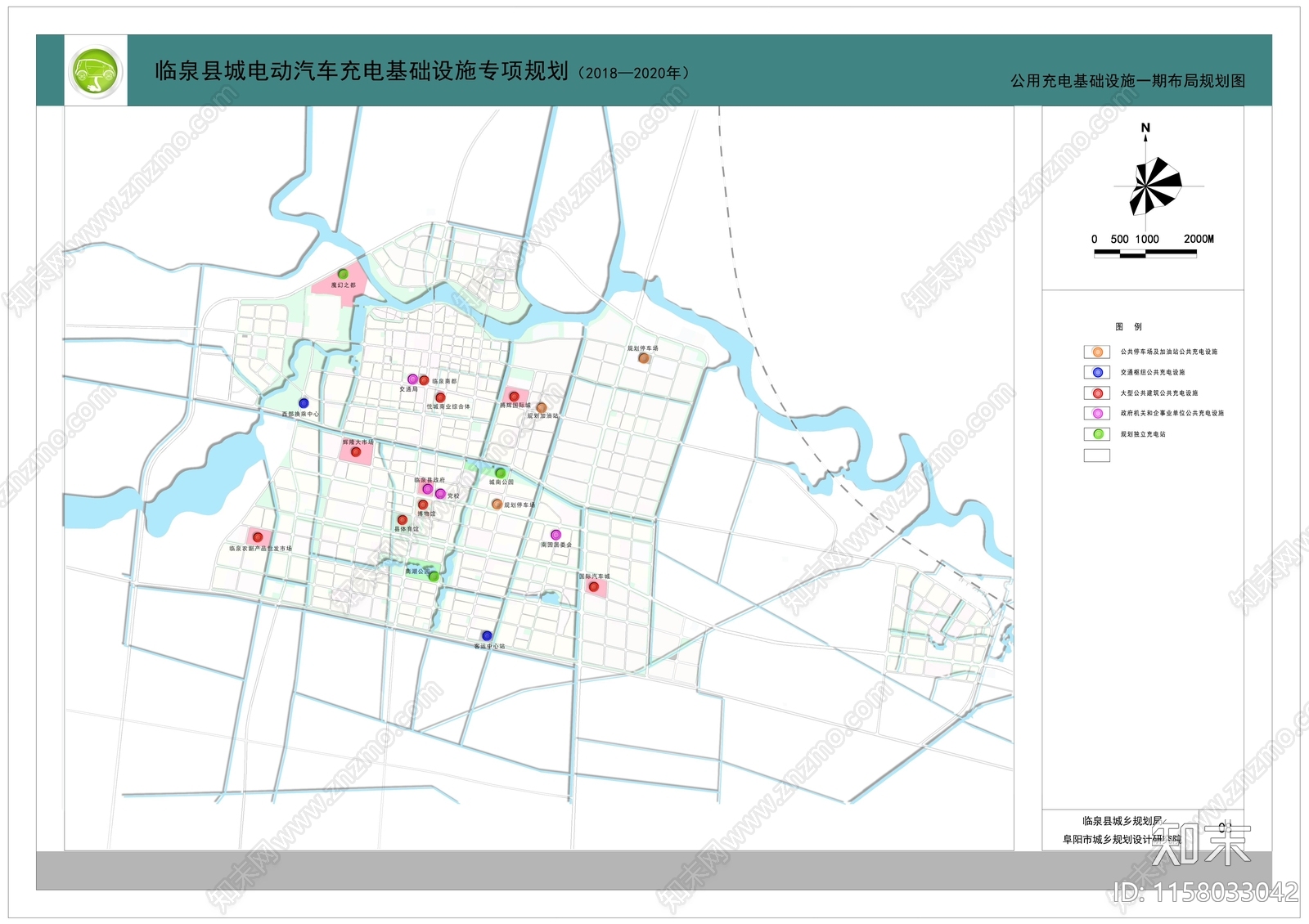Viewport: 1309px width, 924px height.
Task: Click the green marker at 魔幻之都
Action: (x=343, y=274)
